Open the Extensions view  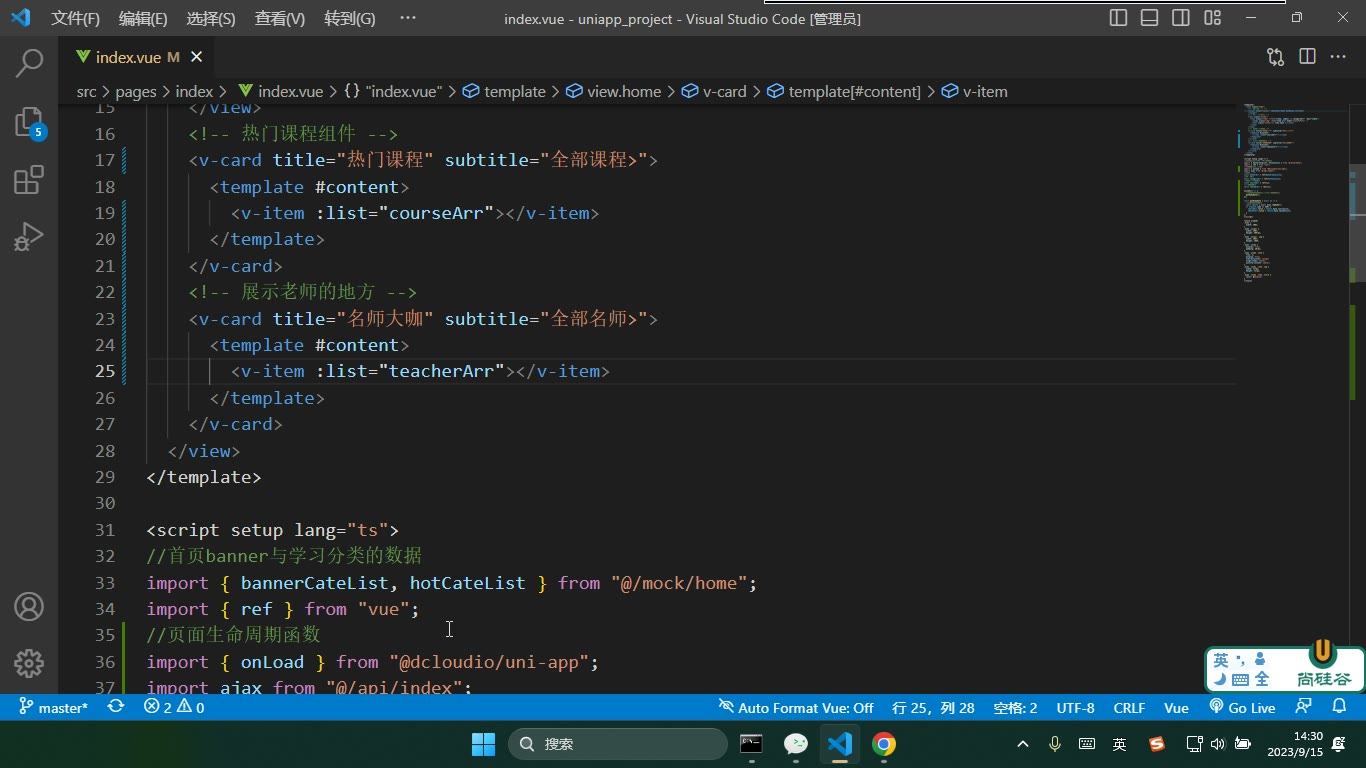coord(29,180)
